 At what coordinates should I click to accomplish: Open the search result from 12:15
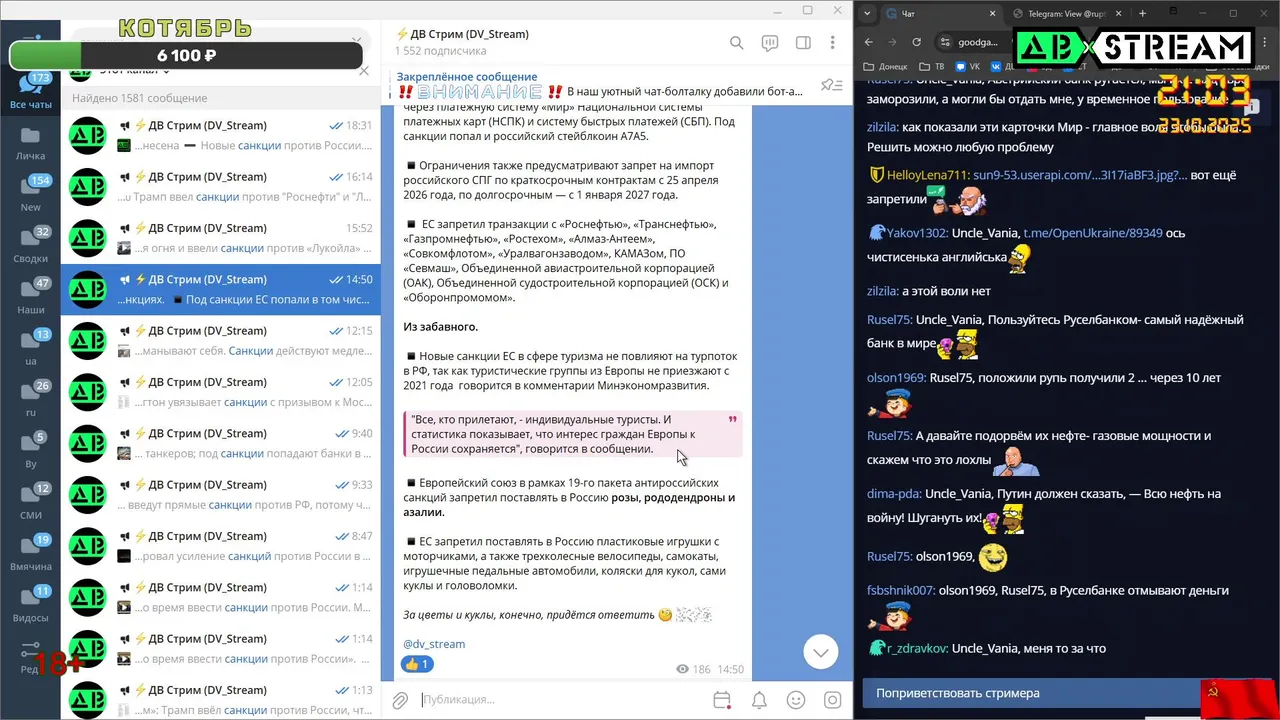tap(221, 341)
